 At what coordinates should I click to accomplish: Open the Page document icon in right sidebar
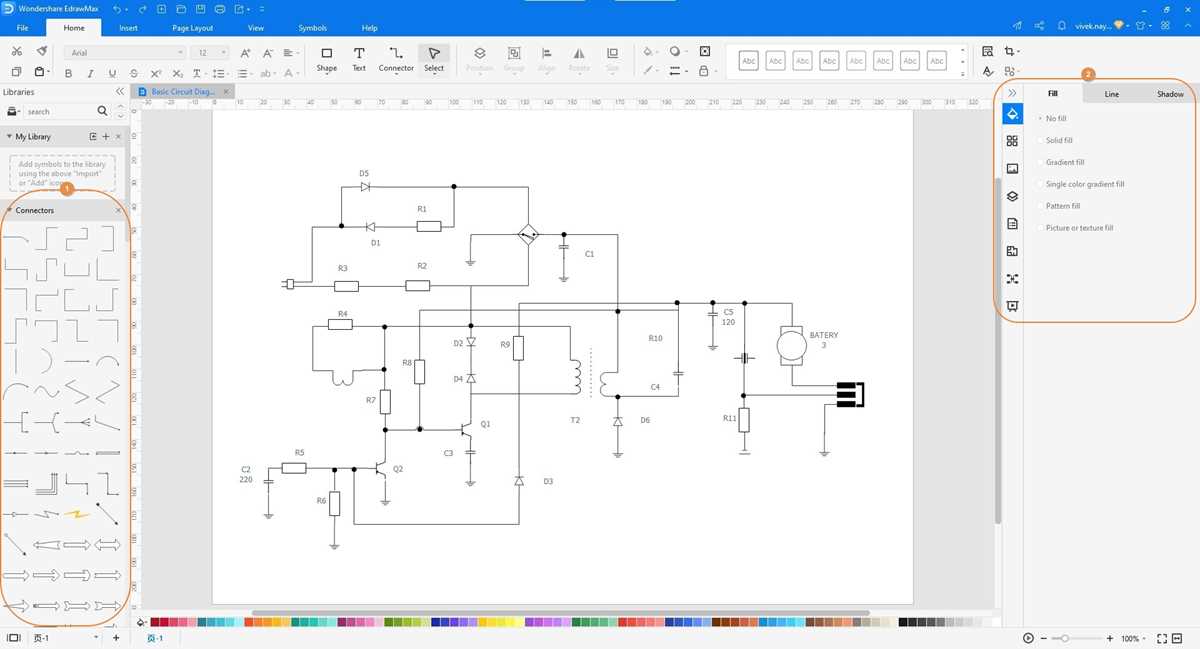pyautogui.click(x=1012, y=223)
